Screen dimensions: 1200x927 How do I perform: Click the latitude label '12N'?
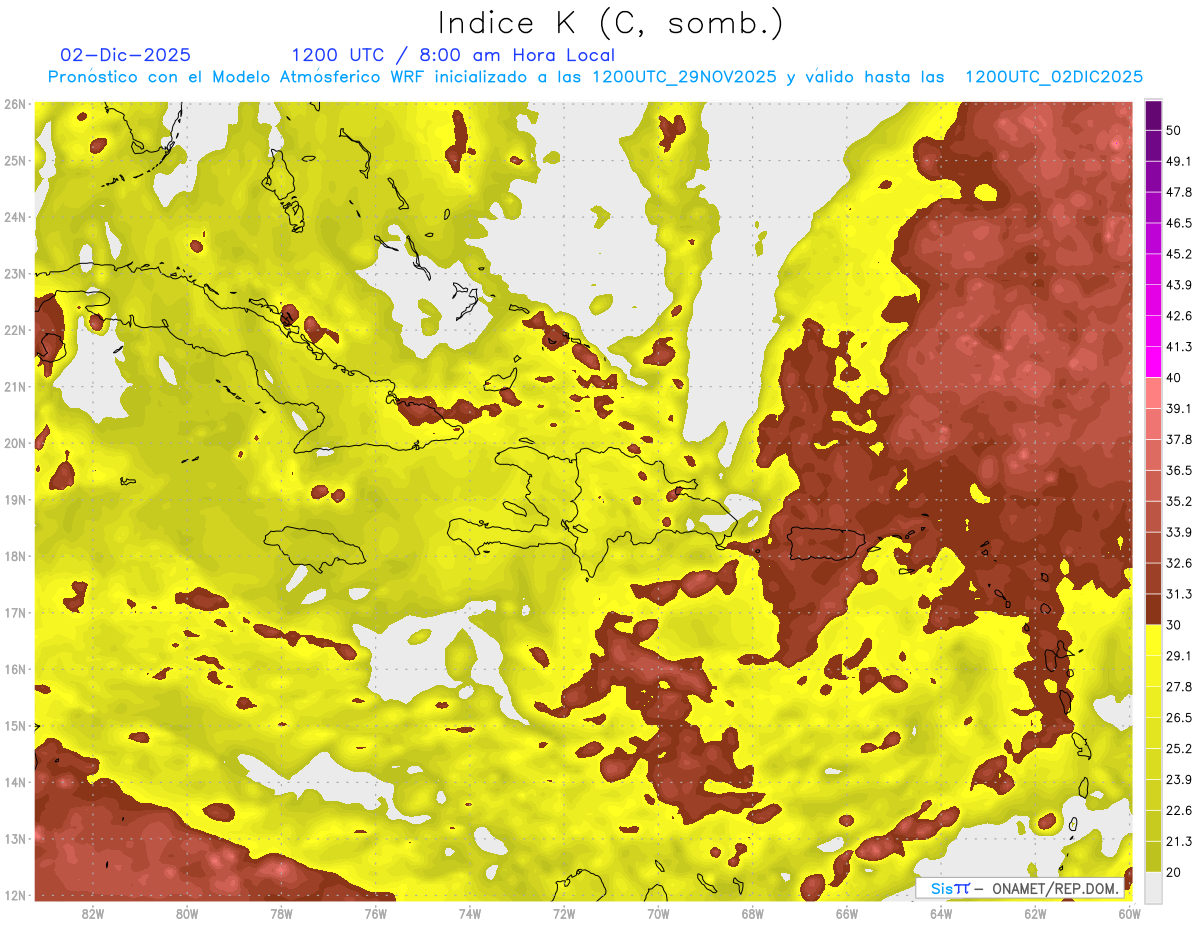15,895
